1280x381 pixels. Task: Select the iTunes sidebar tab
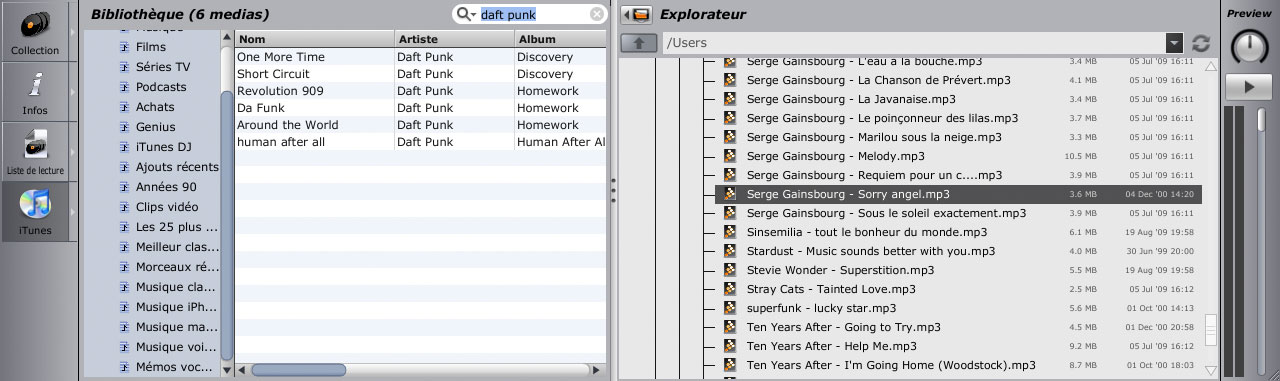[35, 212]
